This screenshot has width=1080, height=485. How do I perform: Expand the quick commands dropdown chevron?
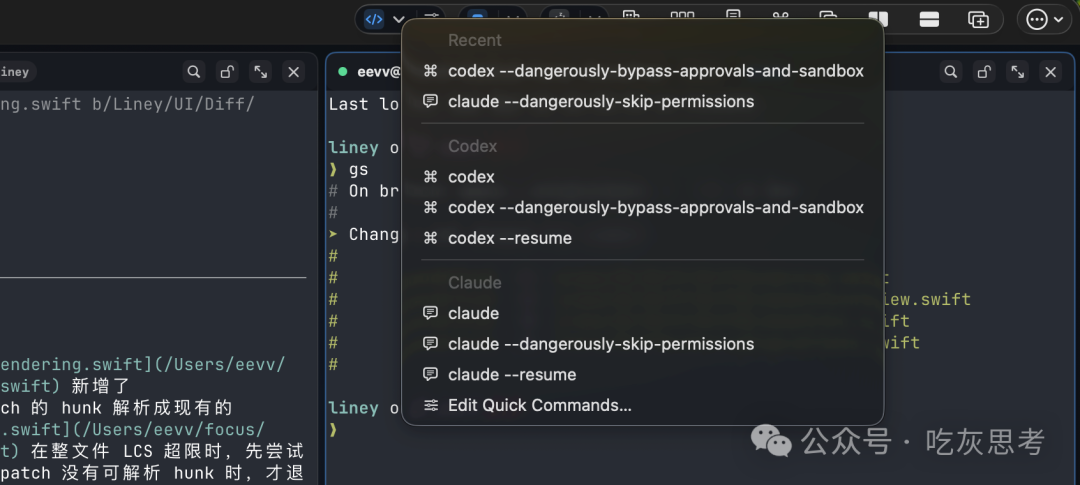click(x=398, y=20)
